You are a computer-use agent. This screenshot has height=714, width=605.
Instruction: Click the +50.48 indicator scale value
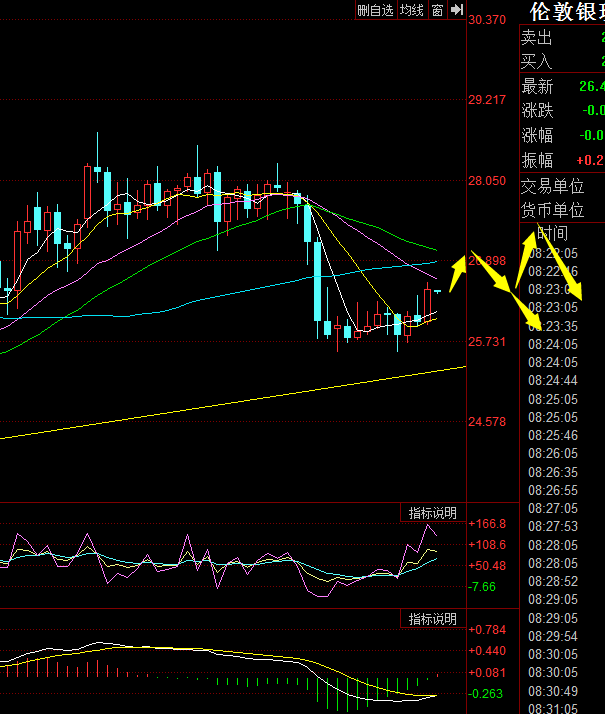[x=487, y=566]
